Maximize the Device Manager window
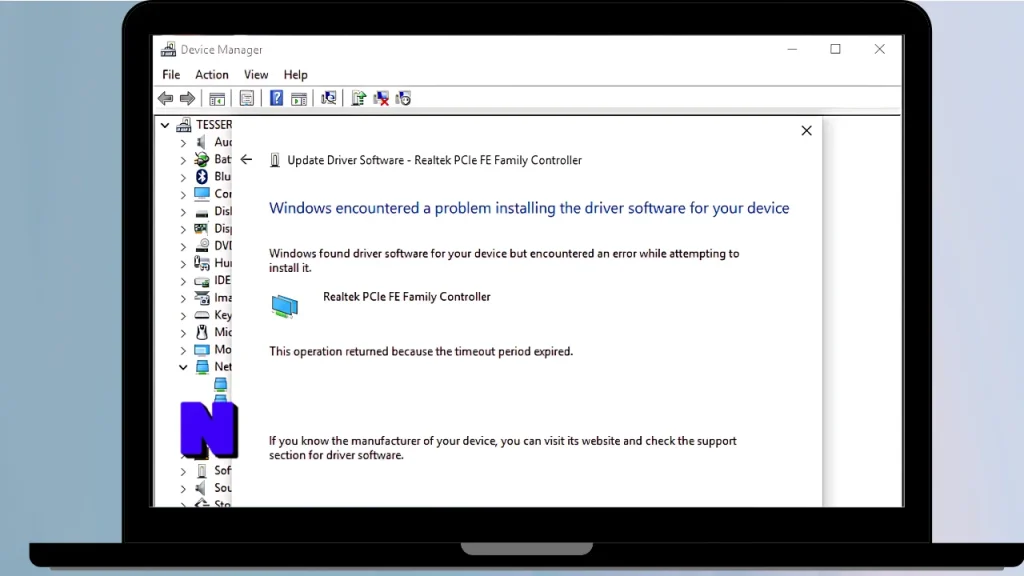Screen dimensions: 1024x576 (835, 49)
